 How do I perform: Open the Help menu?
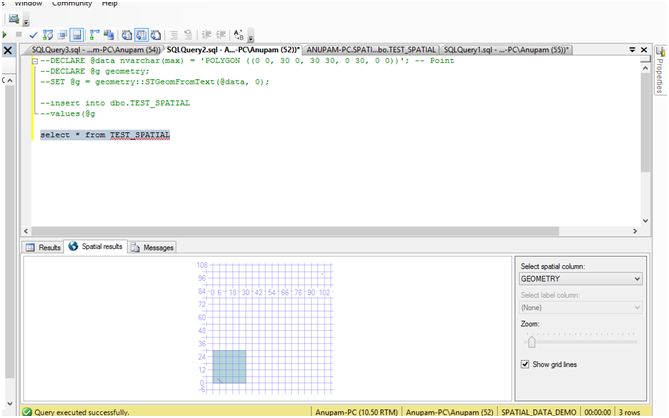[110, 4]
